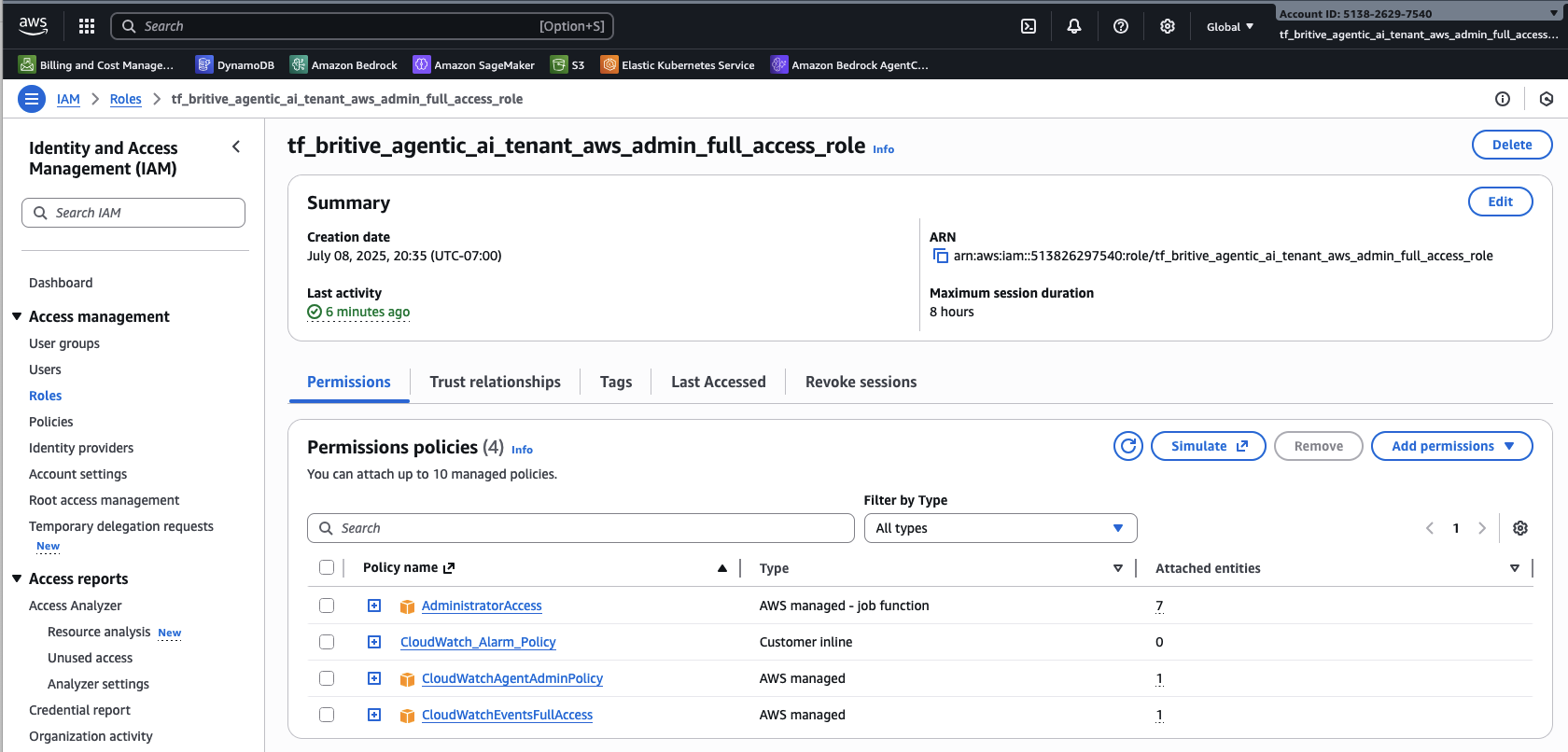Toggle the select-all policies checkbox
1568x752 pixels.
tap(327, 567)
